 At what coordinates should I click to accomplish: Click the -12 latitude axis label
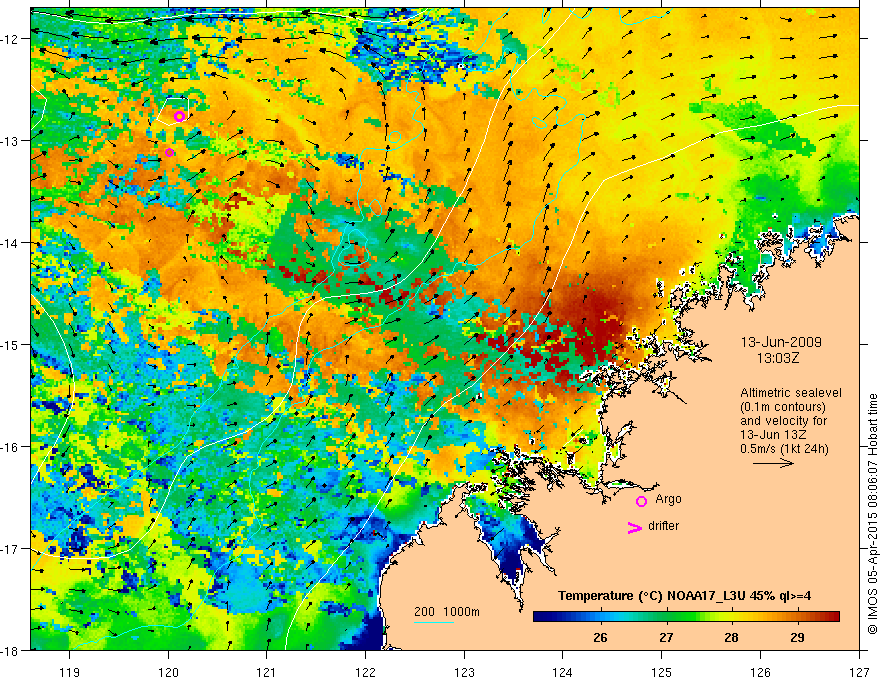[11, 38]
